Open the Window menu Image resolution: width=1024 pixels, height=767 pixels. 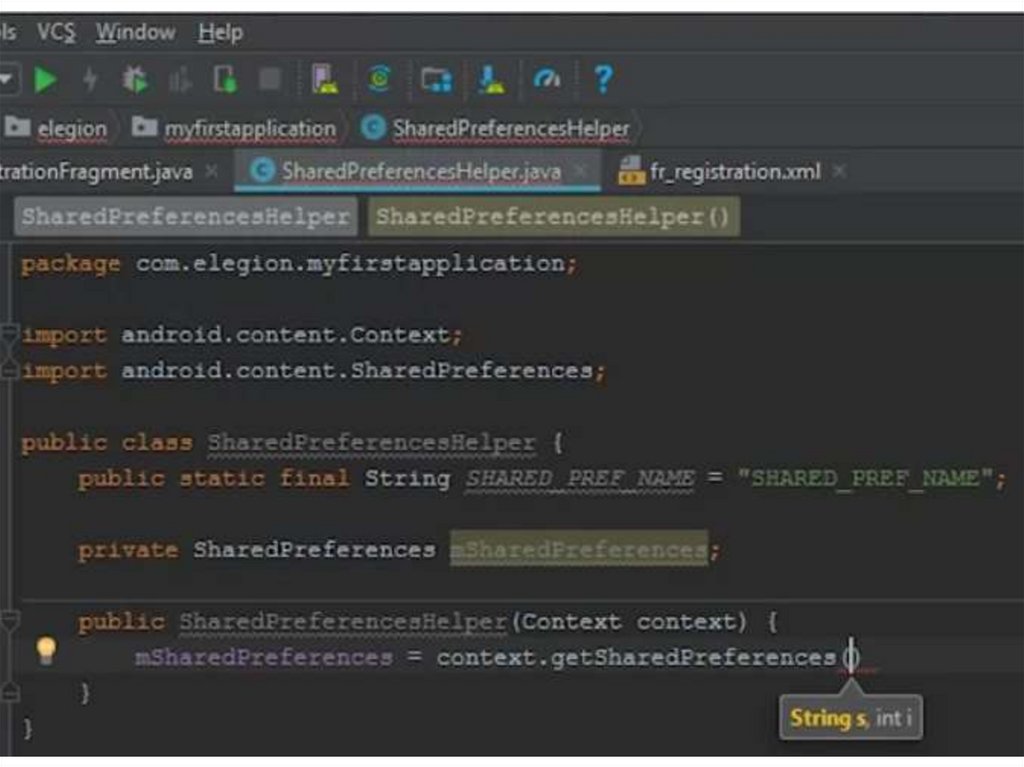pos(136,33)
